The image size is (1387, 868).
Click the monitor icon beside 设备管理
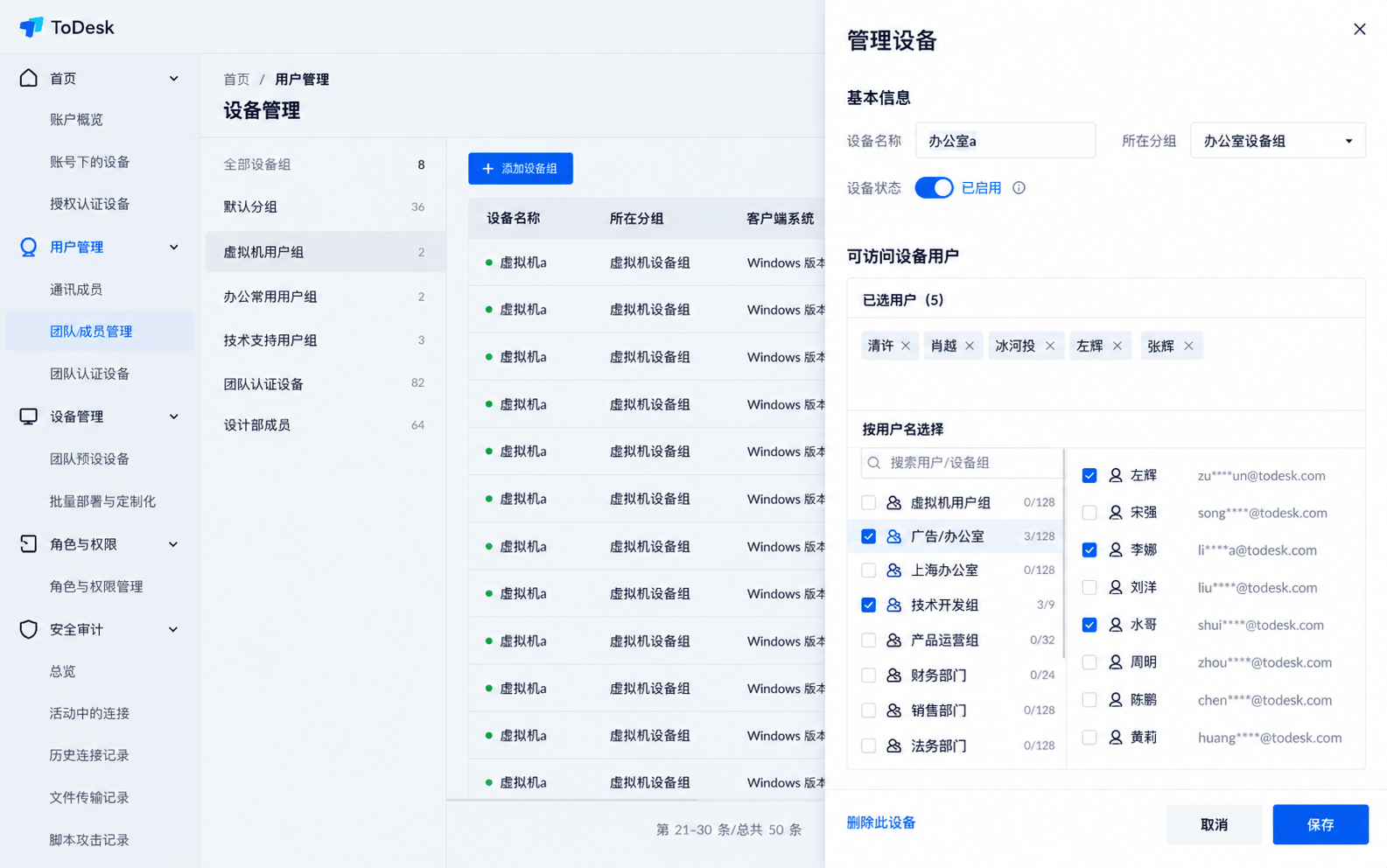click(29, 416)
